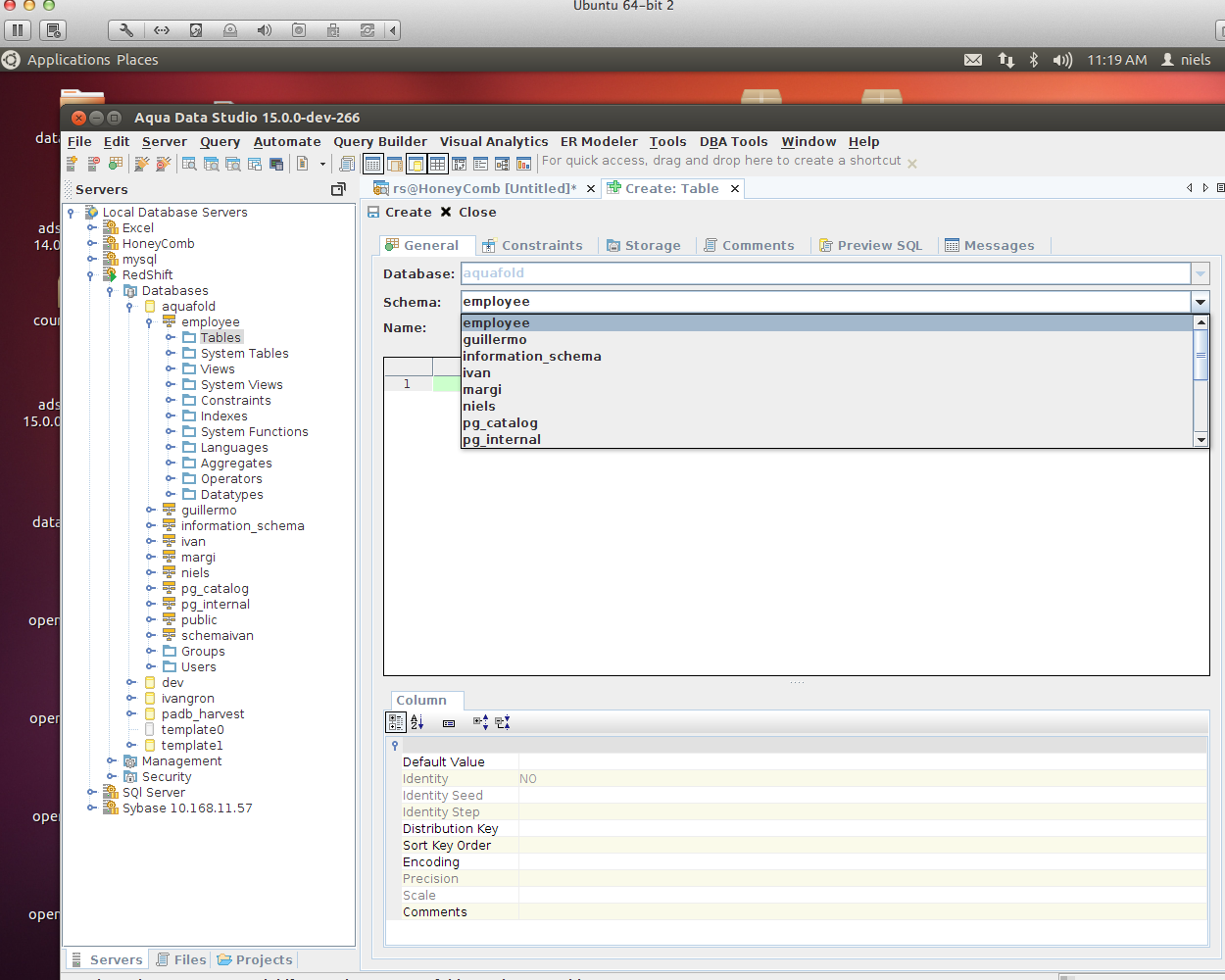
Task: Expand the SQl Server tree node
Action: click(91, 793)
